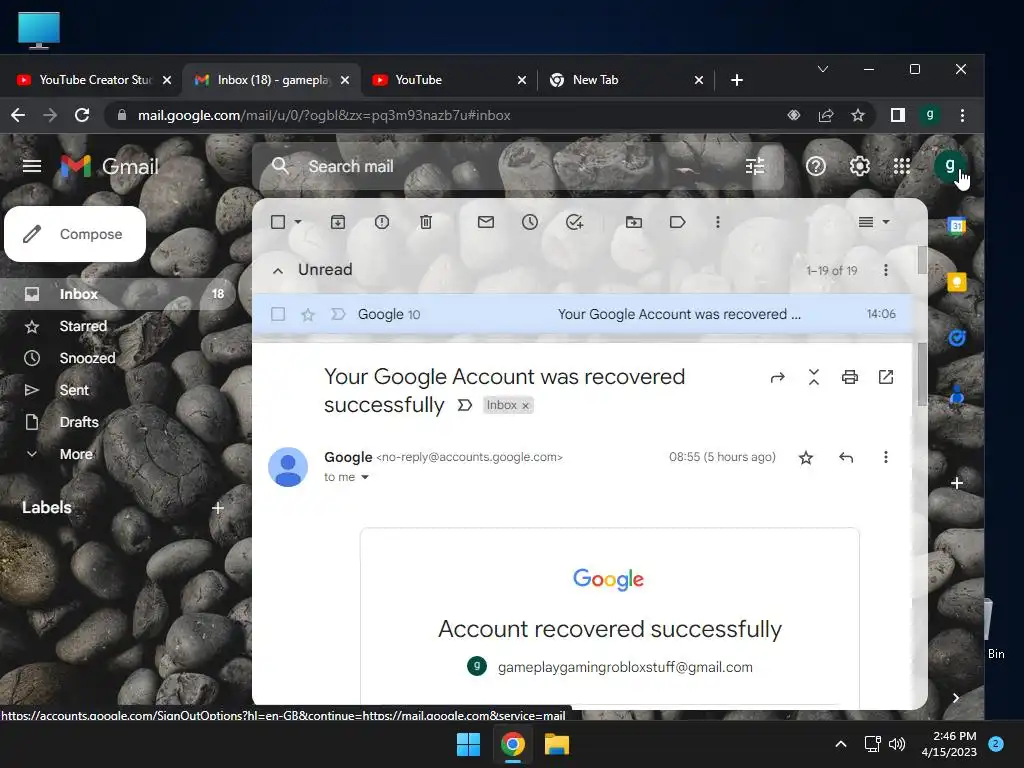The width and height of the screenshot is (1024, 768).
Task: Click the Move to folder icon
Action: pyautogui.click(x=633, y=222)
